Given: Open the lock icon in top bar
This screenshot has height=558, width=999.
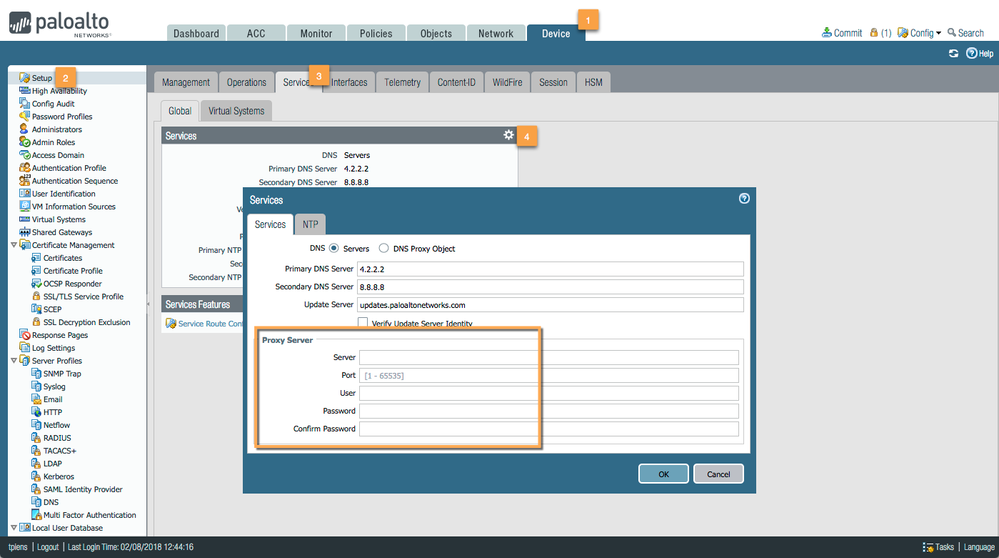Looking at the screenshot, I should click(874, 33).
